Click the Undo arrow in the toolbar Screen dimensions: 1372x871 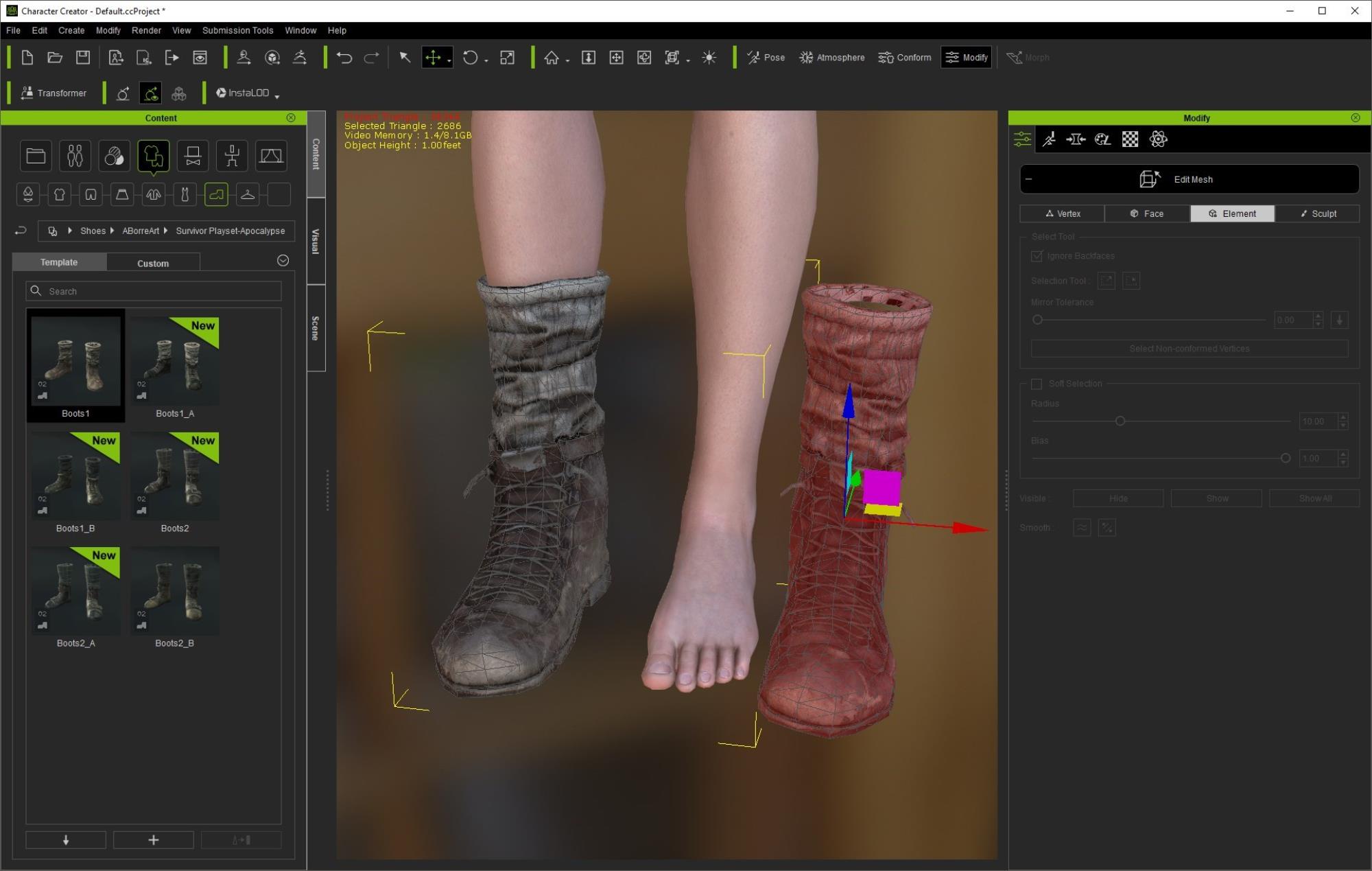[344, 58]
